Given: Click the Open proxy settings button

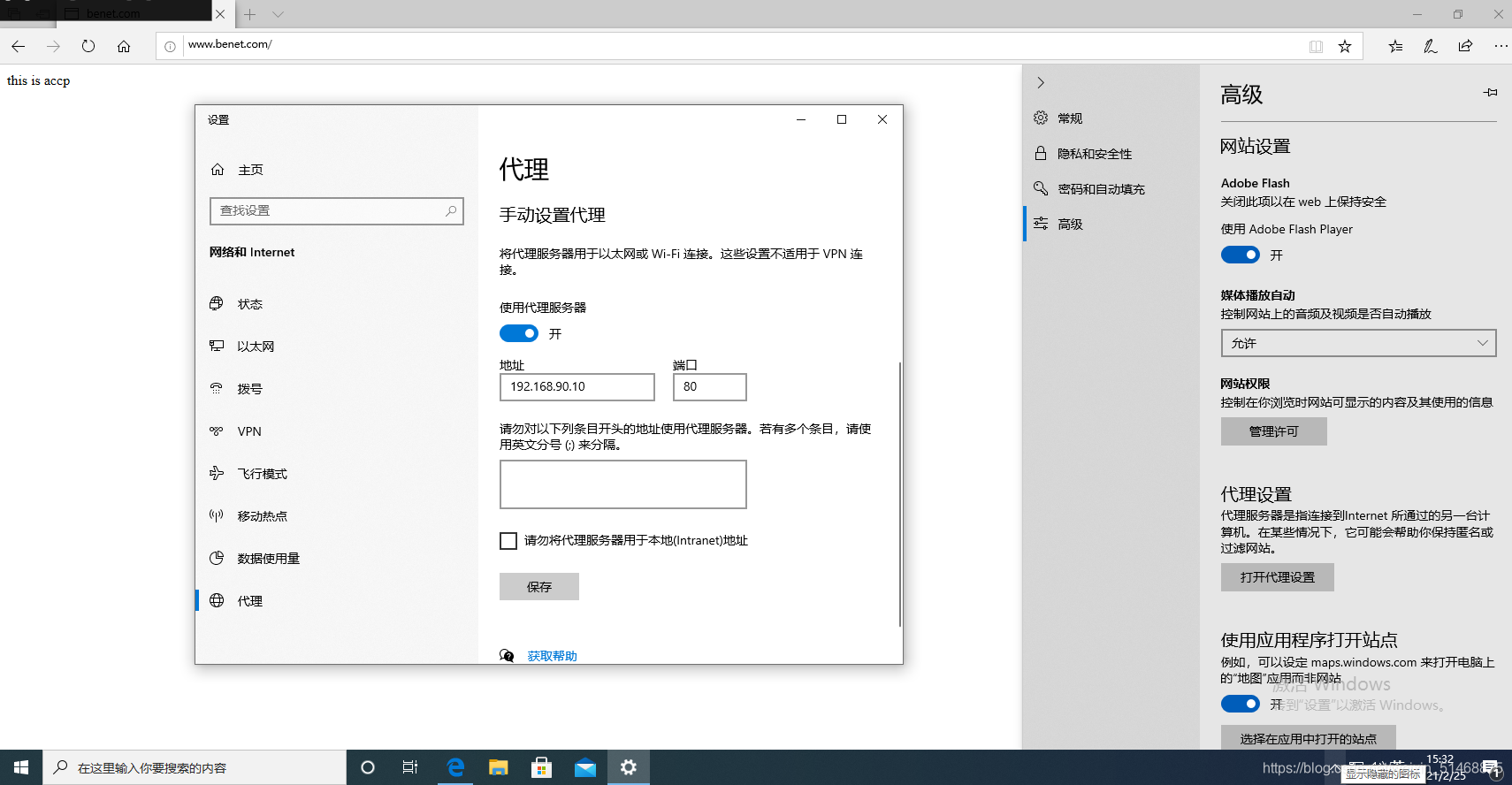Looking at the screenshot, I should tap(1277, 577).
